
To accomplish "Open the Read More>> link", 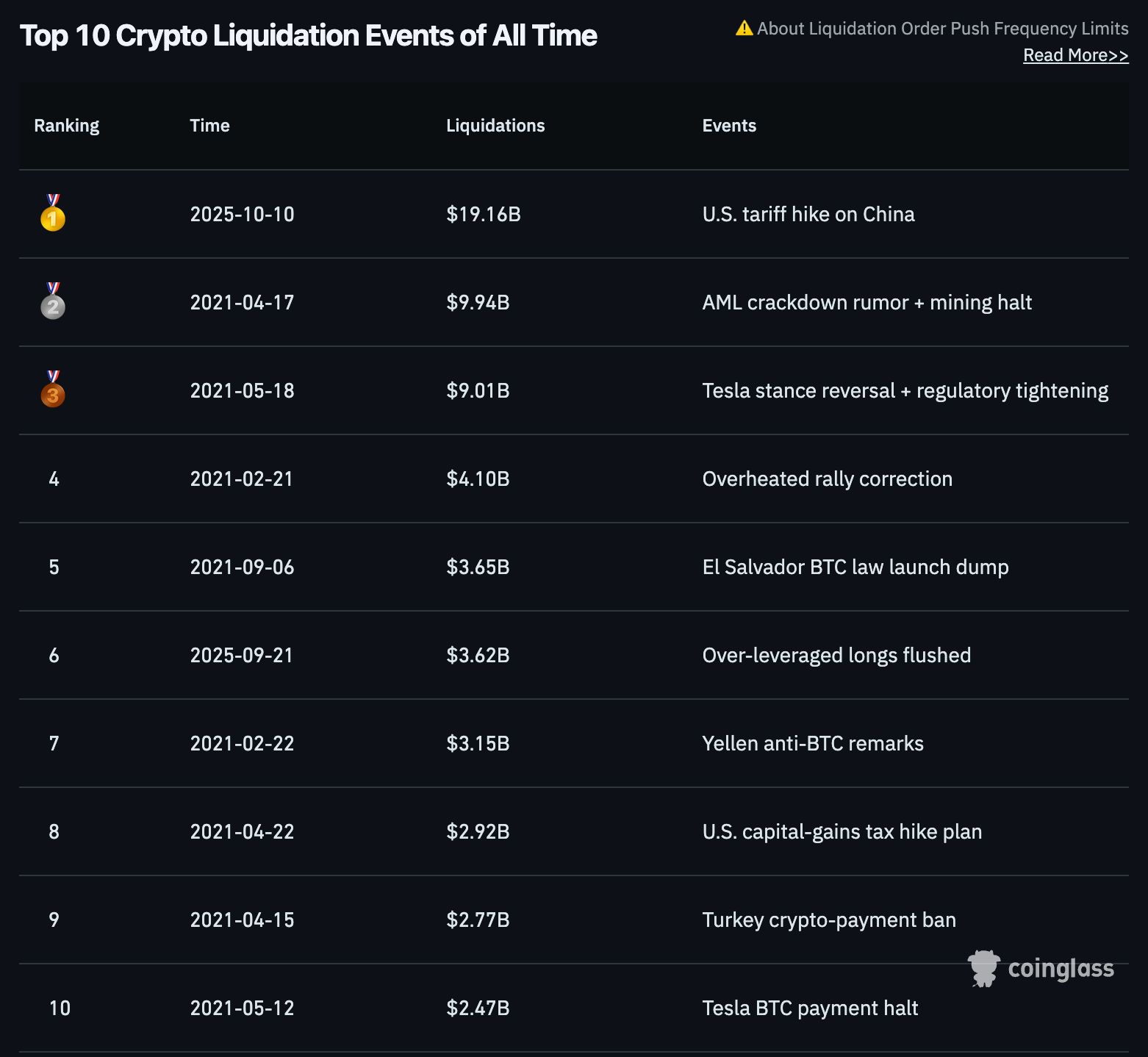I will [1075, 55].
